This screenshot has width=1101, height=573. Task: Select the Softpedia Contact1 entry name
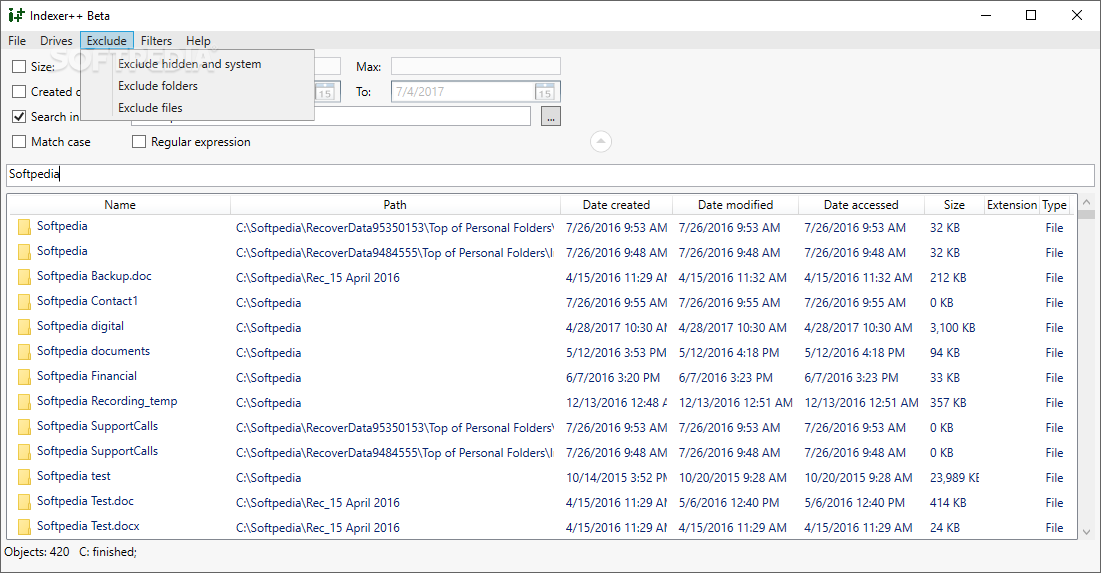(87, 301)
